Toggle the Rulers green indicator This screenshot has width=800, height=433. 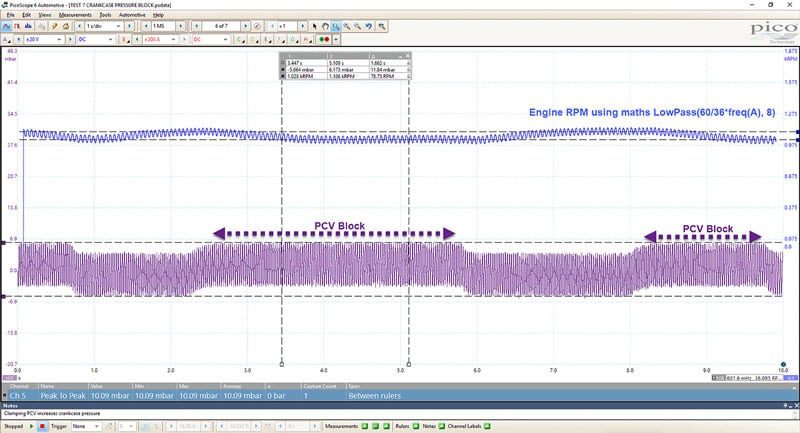tap(416, 426)
